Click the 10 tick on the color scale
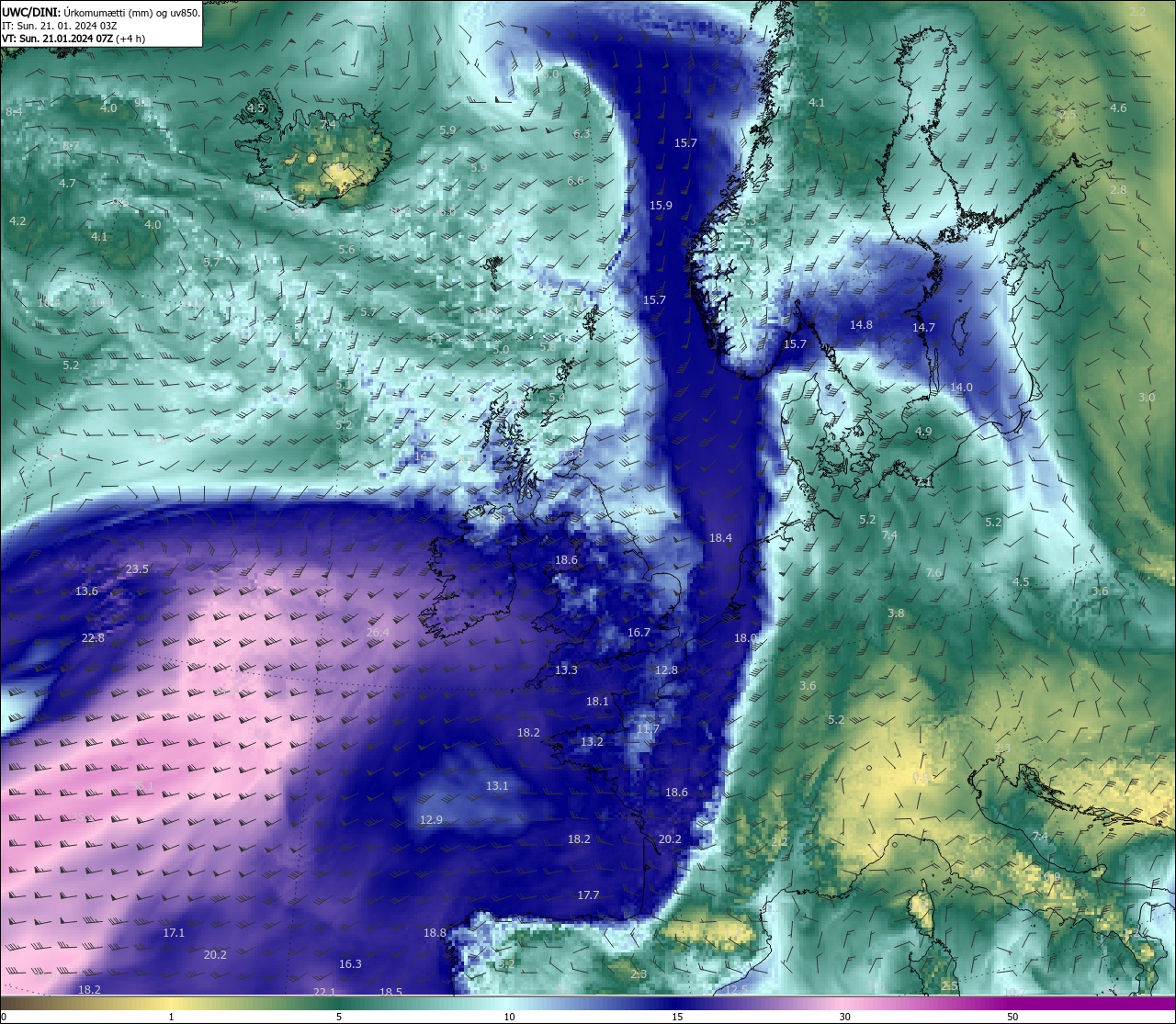Viewport: 1176px width, 1024px height. [509, 1017]
